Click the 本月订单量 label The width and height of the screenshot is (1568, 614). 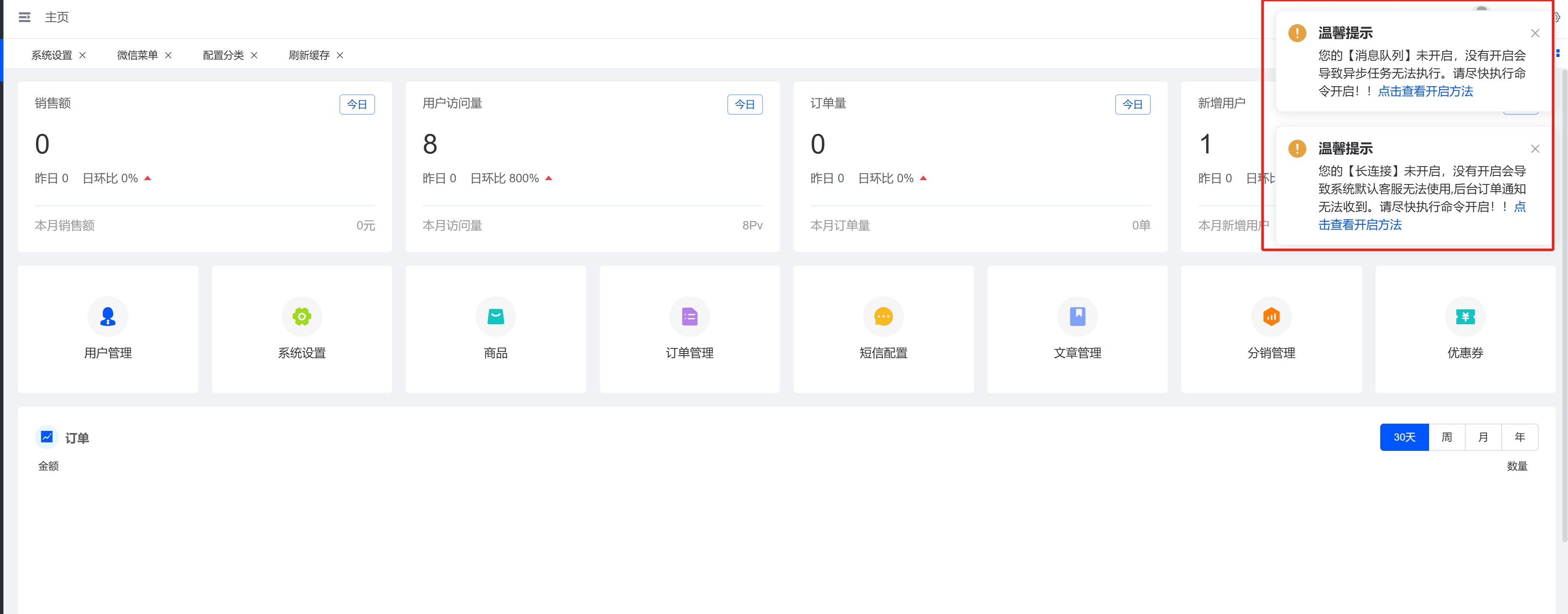(x=840, y=225)
